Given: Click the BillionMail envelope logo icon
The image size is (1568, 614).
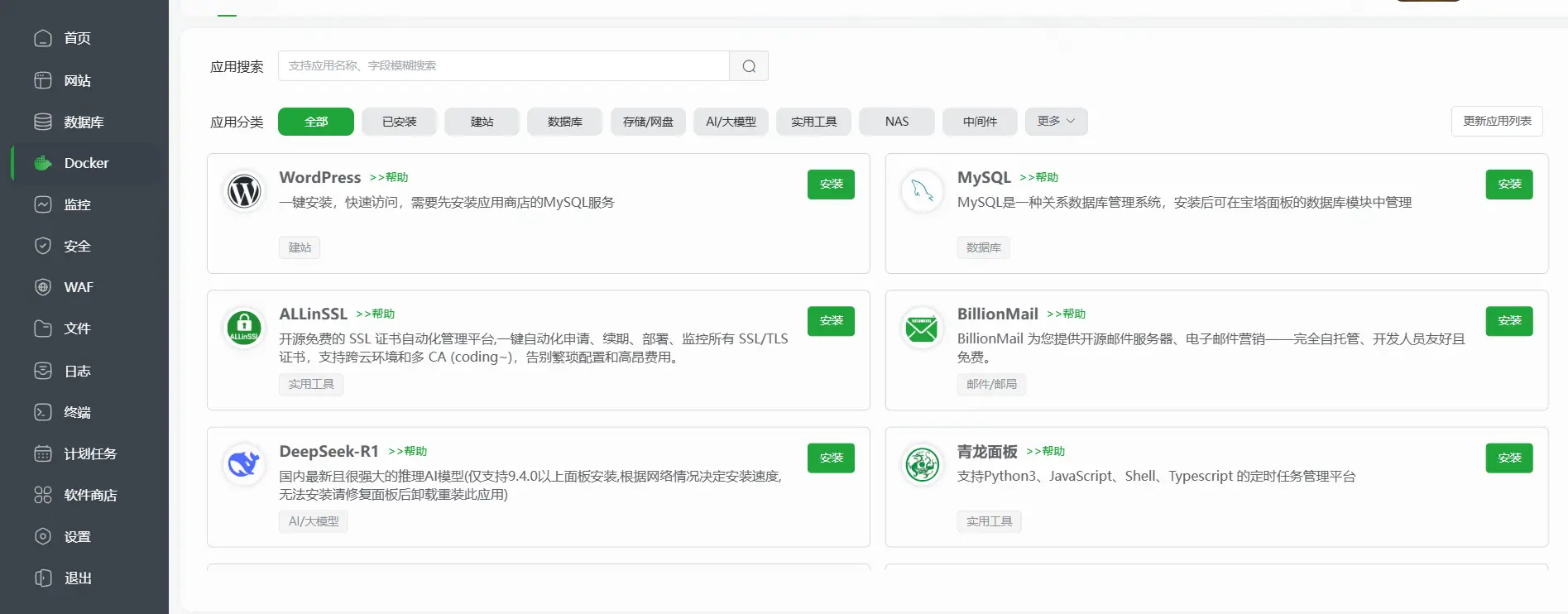Looking at the screenshot, I should (x=922, y=328).
